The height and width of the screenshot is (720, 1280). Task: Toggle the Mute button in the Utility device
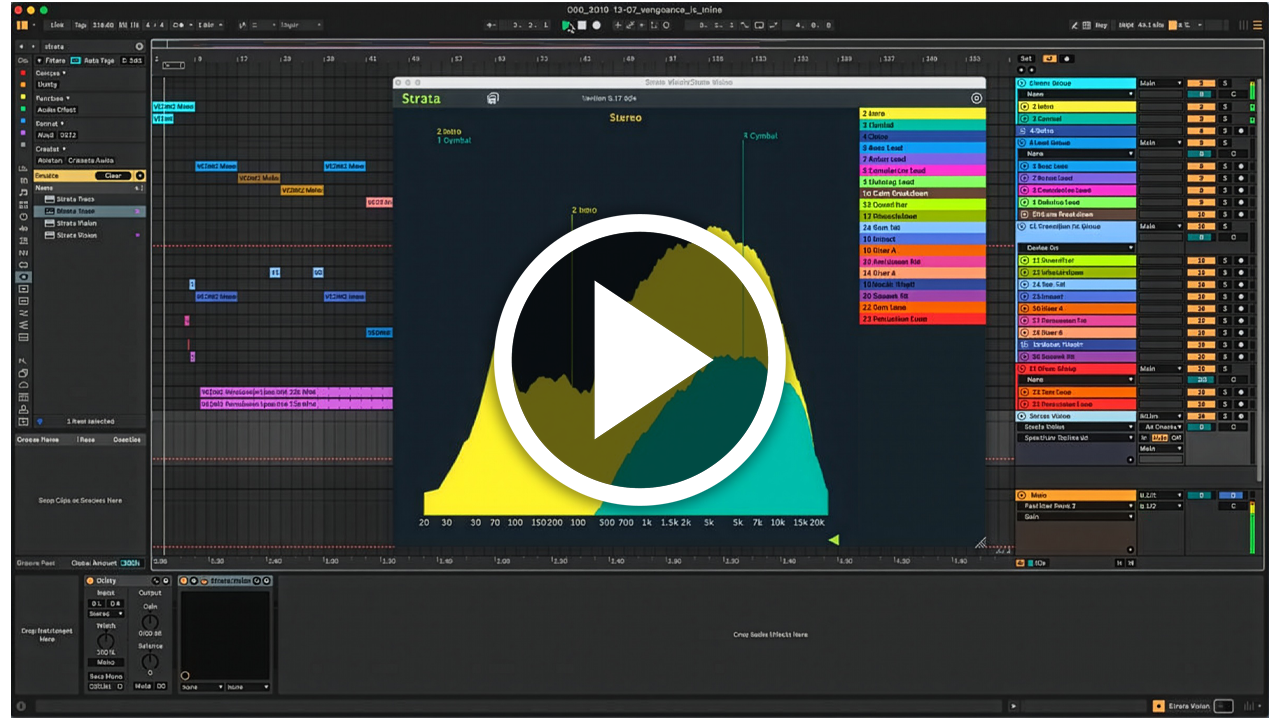tap(143, 686)
